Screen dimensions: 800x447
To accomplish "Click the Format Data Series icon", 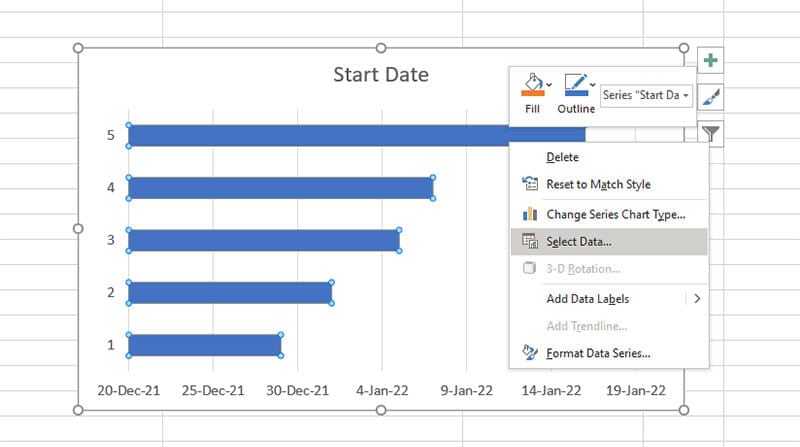I will tap(530, 352).
